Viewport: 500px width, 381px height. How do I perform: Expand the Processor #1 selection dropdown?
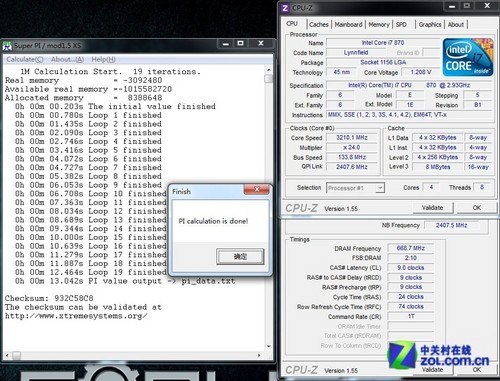tap(379, 188)
